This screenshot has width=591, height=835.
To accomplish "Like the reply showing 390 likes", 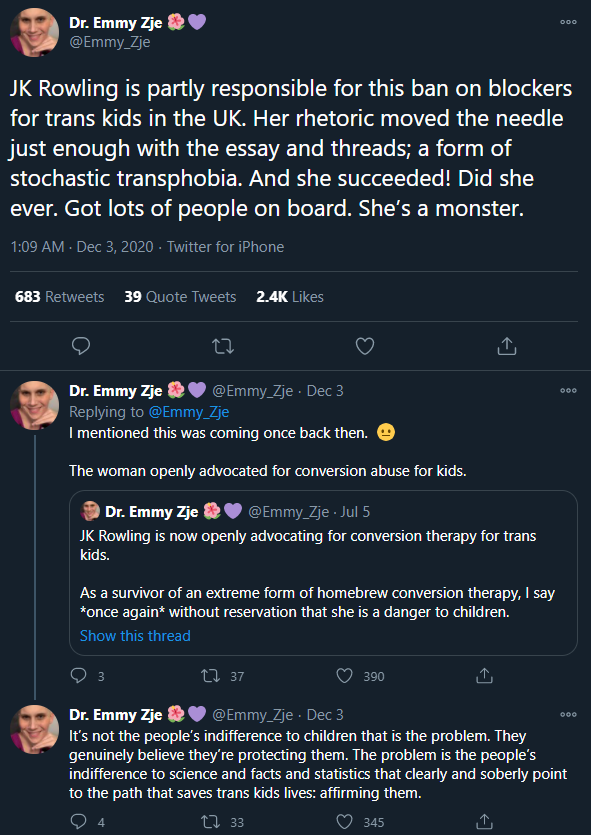I will click(x=344, y=676).
